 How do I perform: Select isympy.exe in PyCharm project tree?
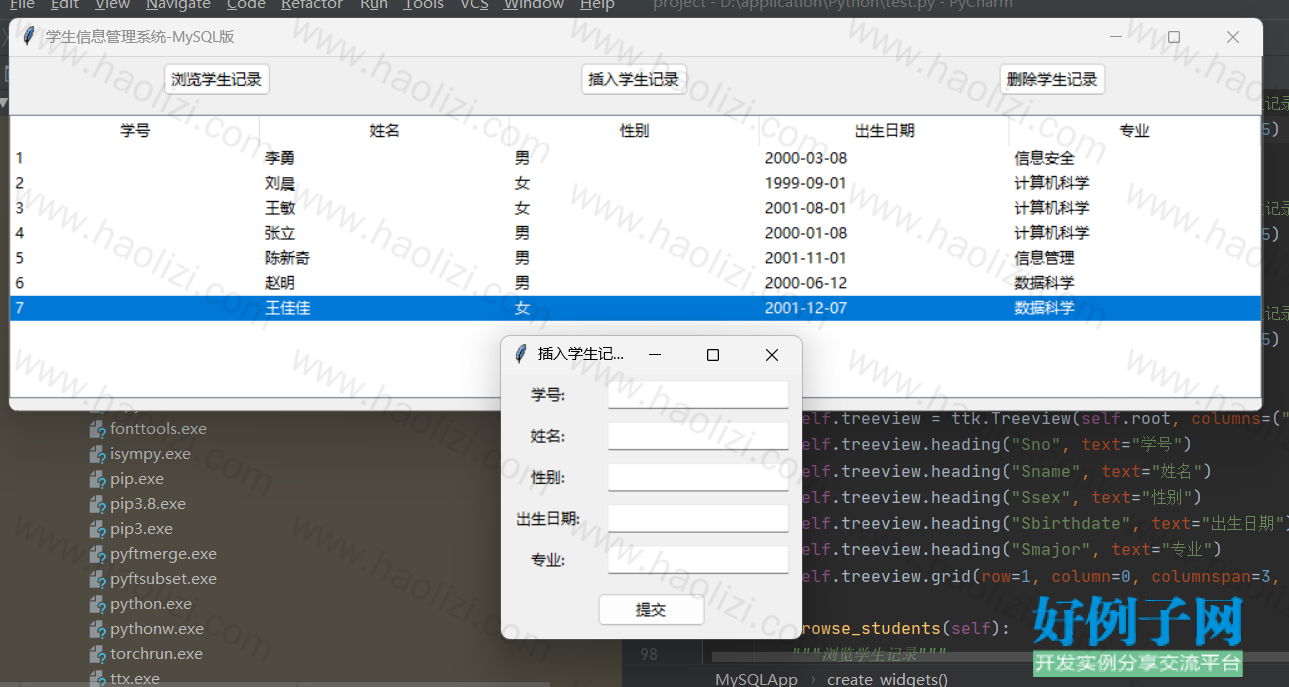click(150, 453)
